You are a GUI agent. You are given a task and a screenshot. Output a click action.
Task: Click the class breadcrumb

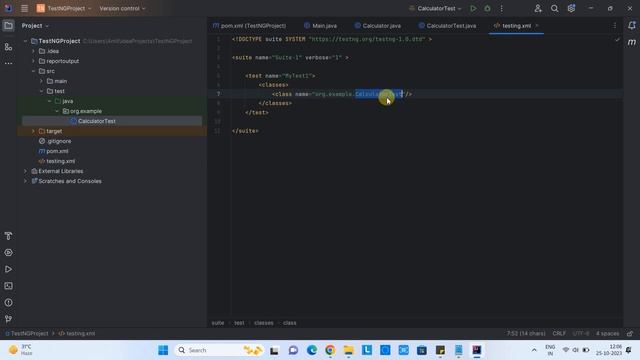[x=289, y=323]
